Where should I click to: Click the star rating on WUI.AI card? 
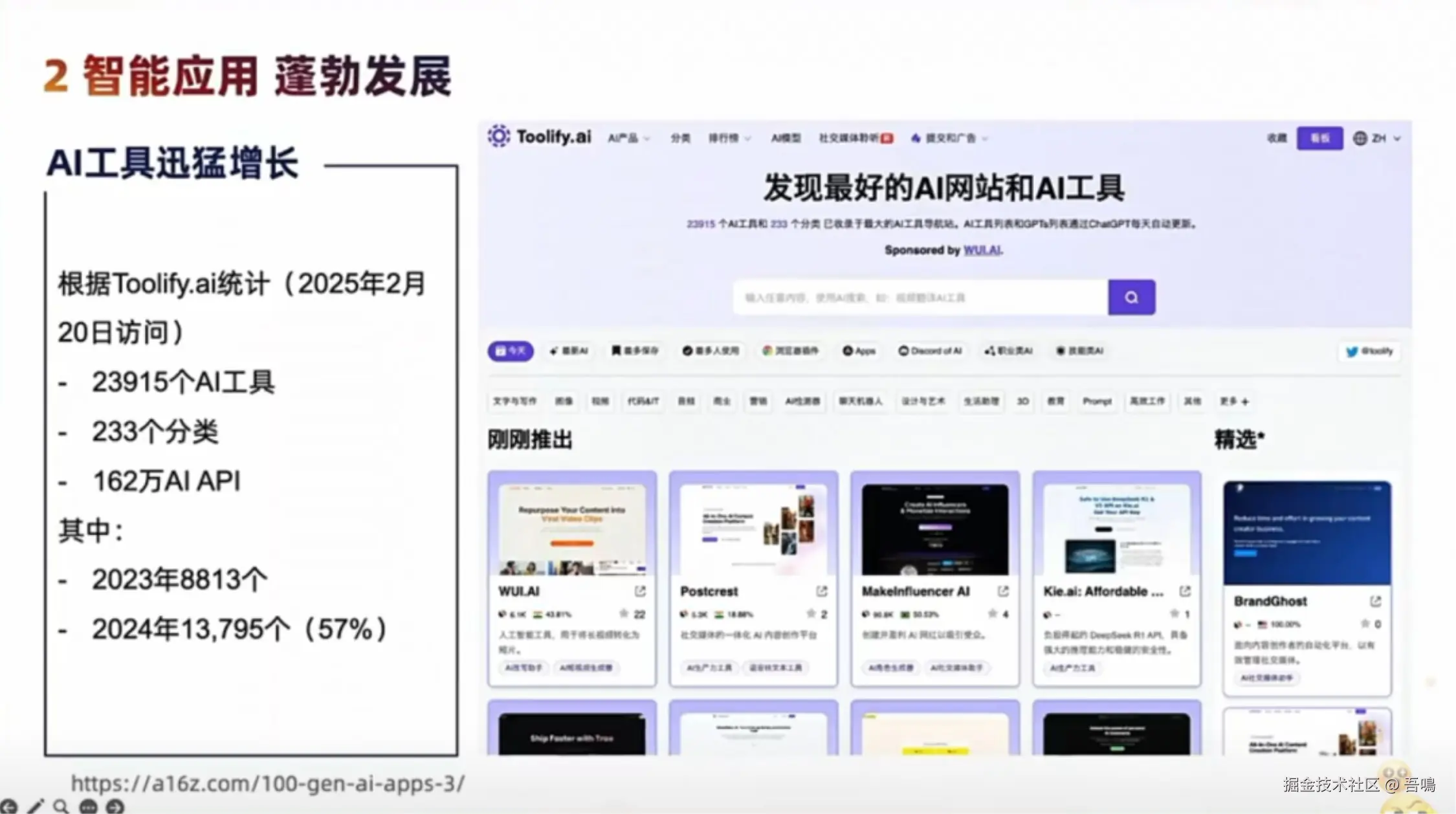(x=624, y=613)
